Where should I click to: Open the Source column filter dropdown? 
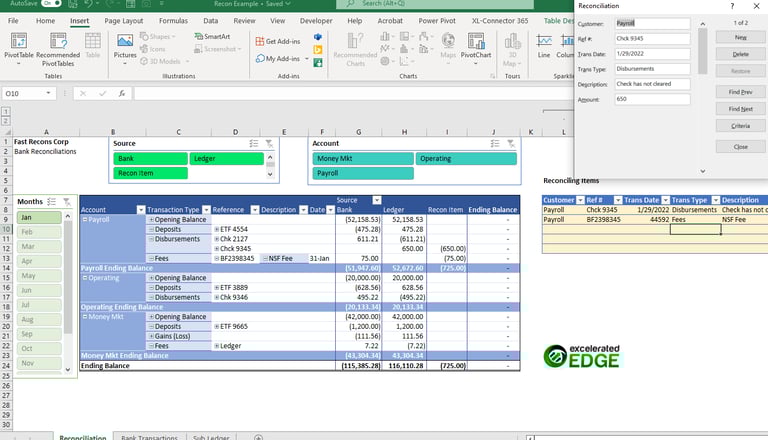click(377, 200)
